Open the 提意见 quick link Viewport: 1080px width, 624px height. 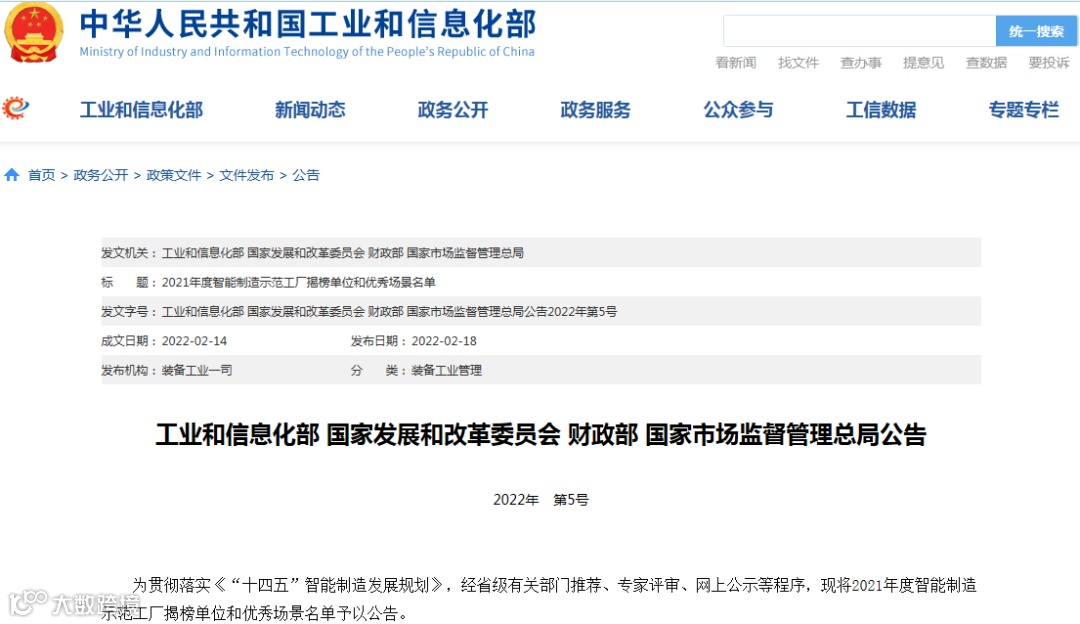[924, 63]
